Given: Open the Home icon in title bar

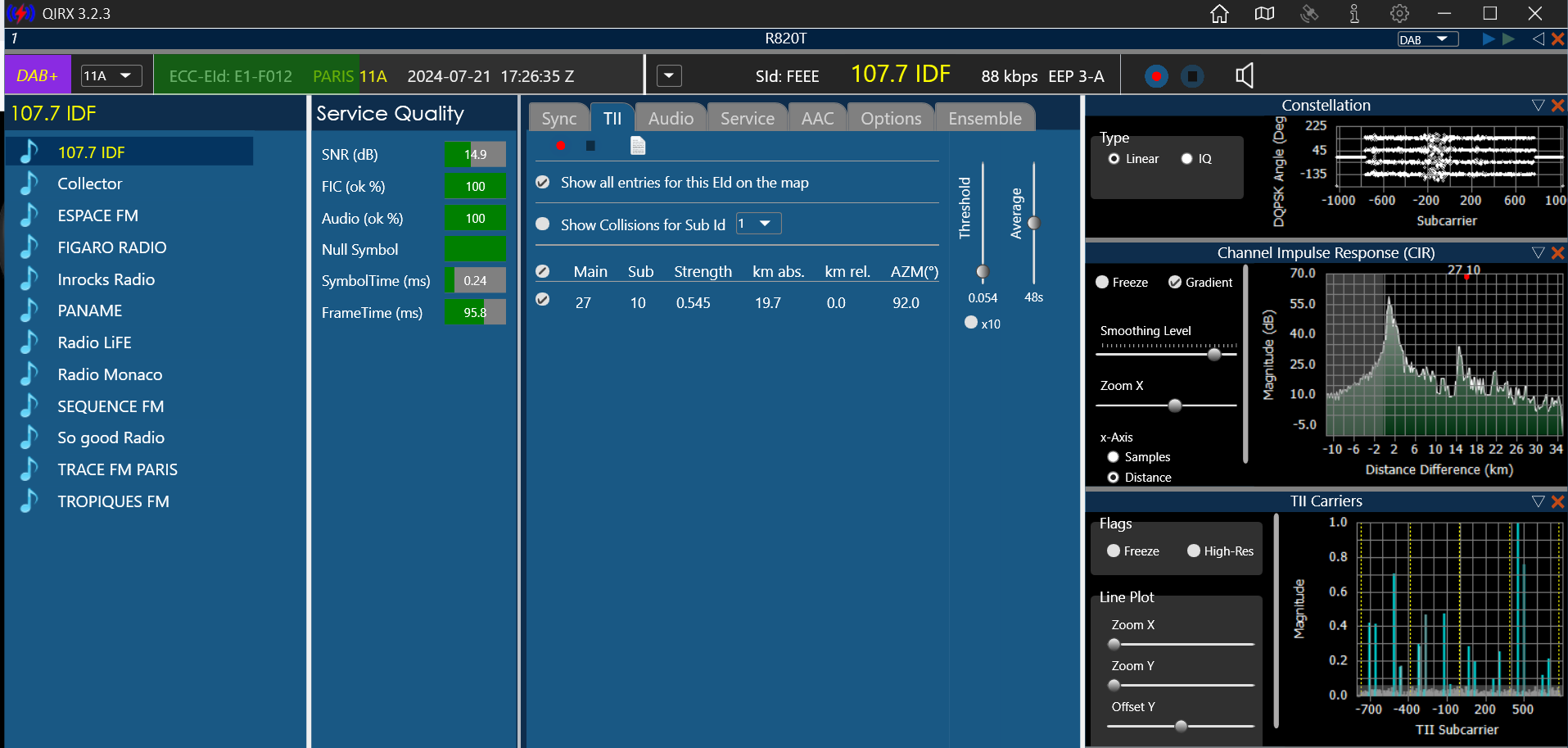Looking at the screenshot, I should tap(1219, 14).
